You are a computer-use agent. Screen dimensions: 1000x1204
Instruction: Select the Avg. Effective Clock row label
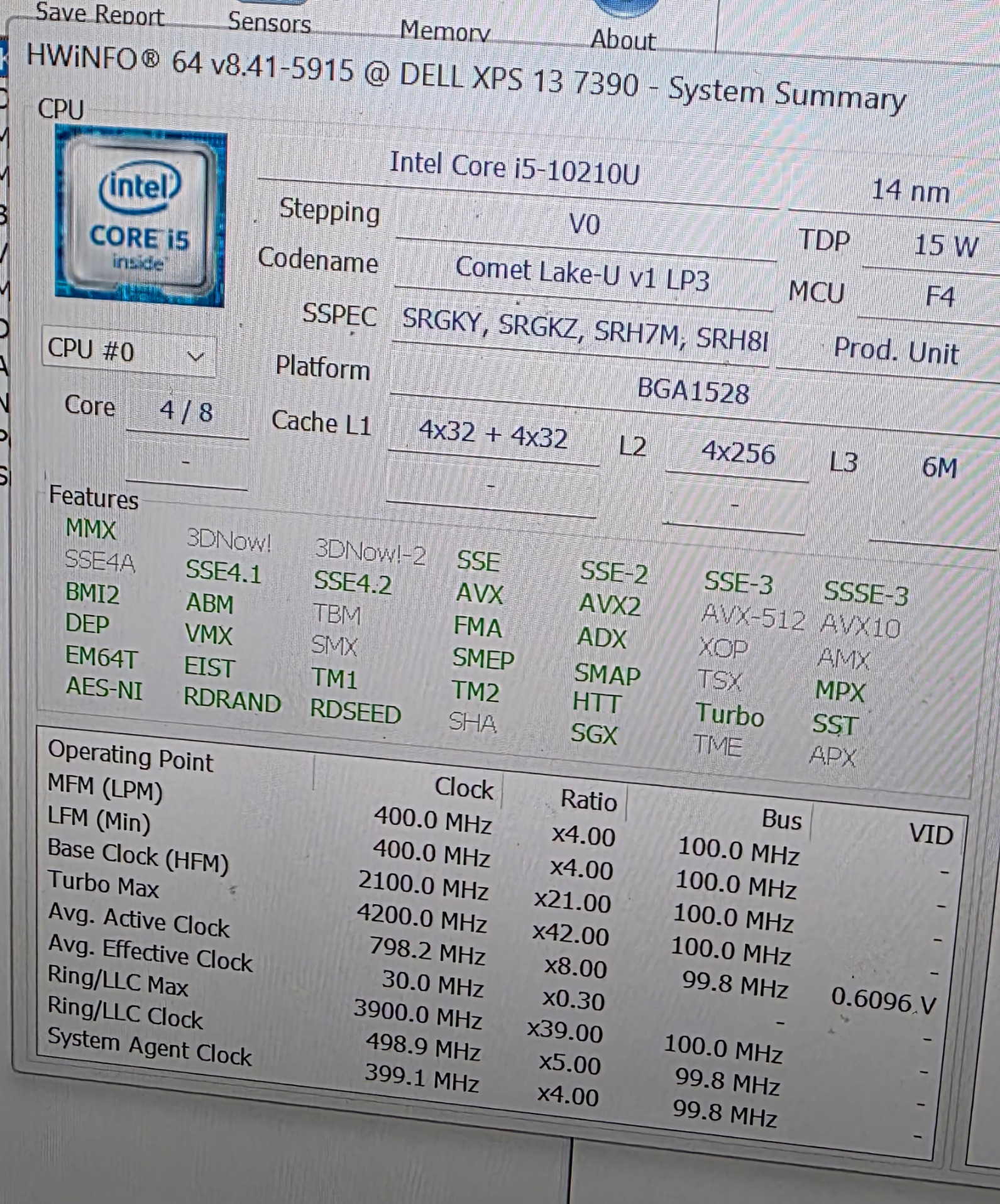(151, 955)
